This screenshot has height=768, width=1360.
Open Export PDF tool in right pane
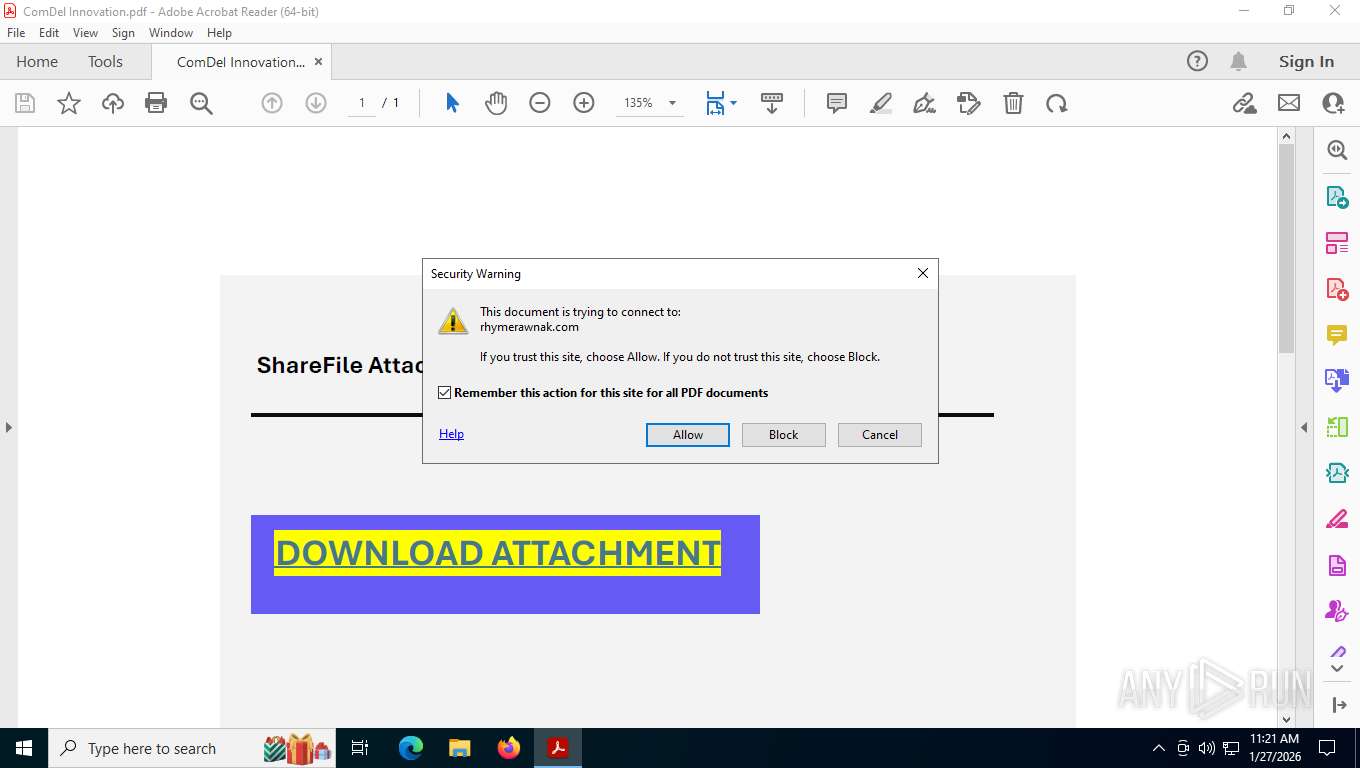point(1337,197)
